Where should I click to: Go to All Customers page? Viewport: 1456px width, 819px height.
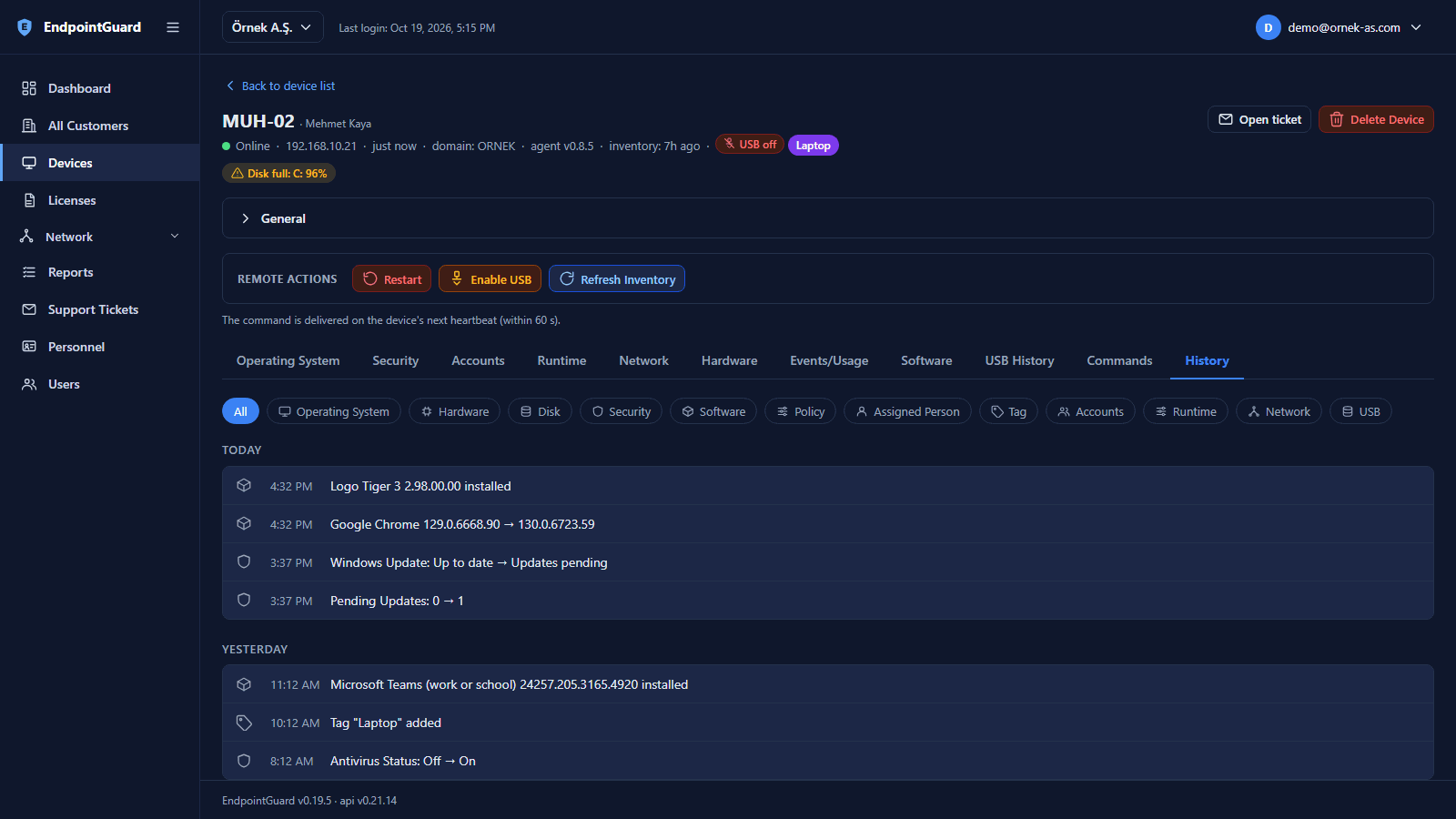point(100,126)
